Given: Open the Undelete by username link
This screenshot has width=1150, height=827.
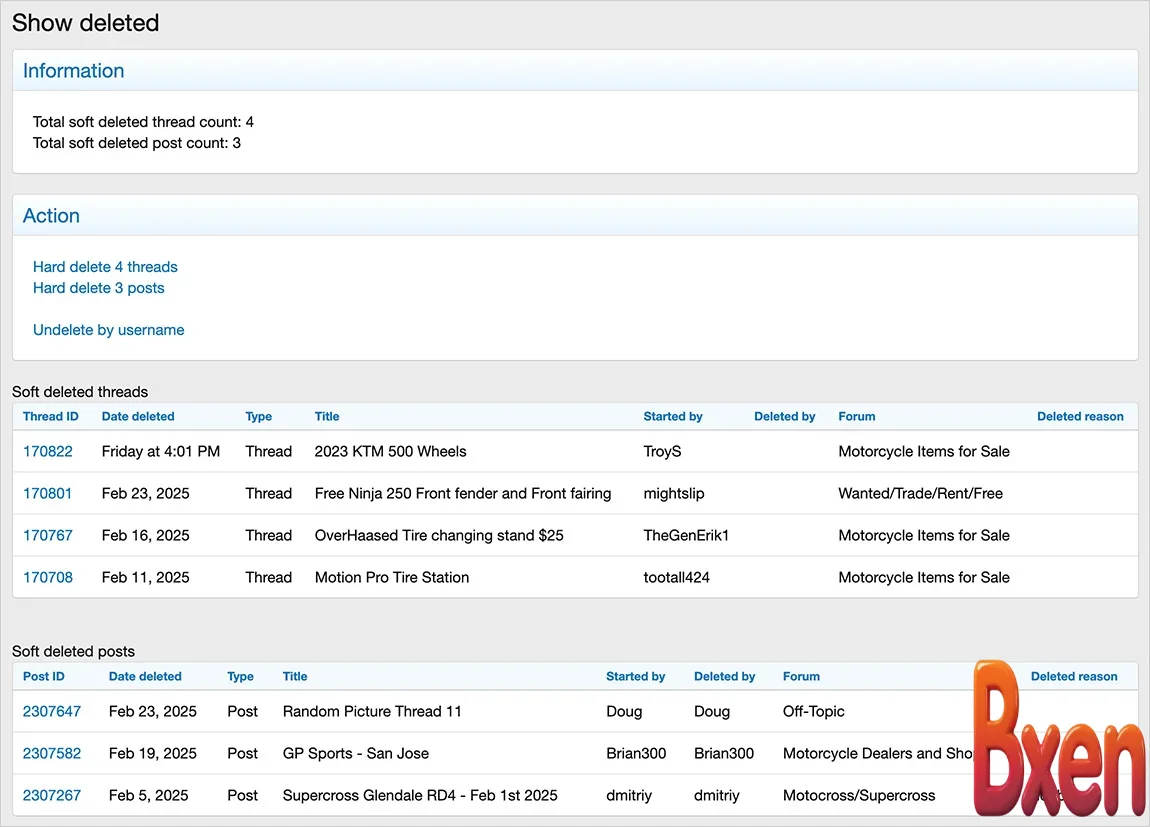Looking at the screenshot, I should point(108,330).
